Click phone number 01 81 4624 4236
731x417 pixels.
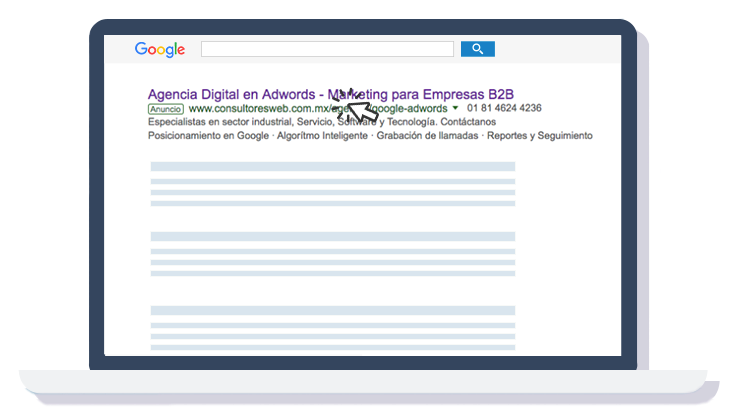click(504, 108)
